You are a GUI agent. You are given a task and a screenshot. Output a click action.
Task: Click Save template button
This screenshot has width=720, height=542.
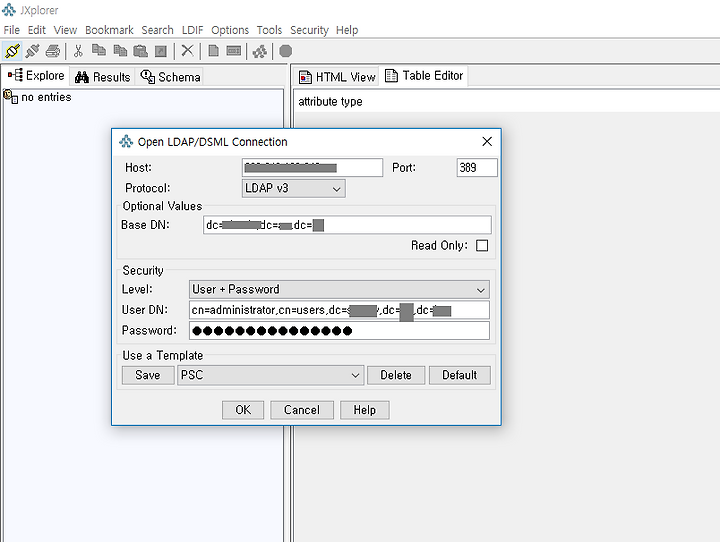[148, 375]
